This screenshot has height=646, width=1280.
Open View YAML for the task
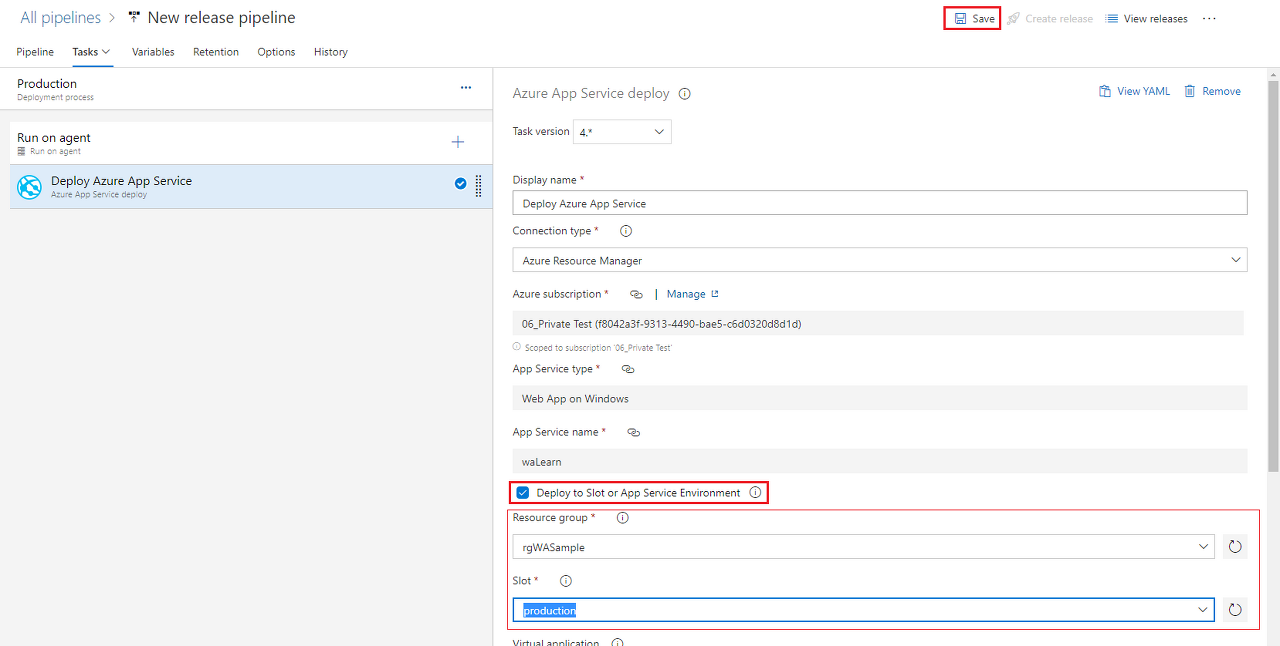[1134, 91]
